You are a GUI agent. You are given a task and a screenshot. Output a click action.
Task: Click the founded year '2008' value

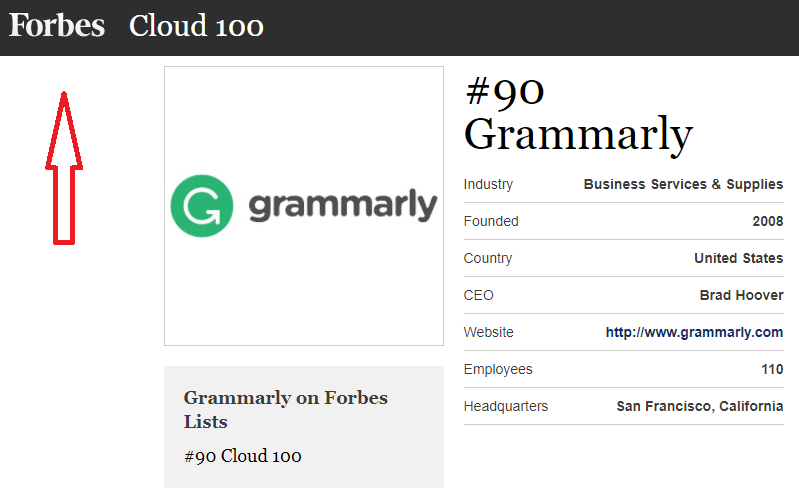(x=767, y=221)
